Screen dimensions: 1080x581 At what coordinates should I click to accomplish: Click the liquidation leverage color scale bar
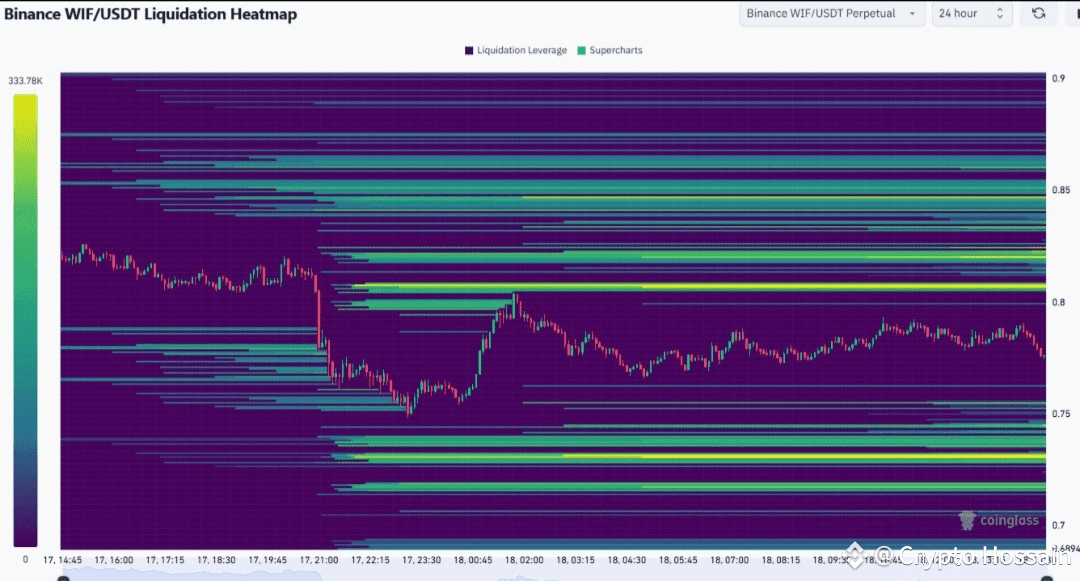click(x=25, y=320)
